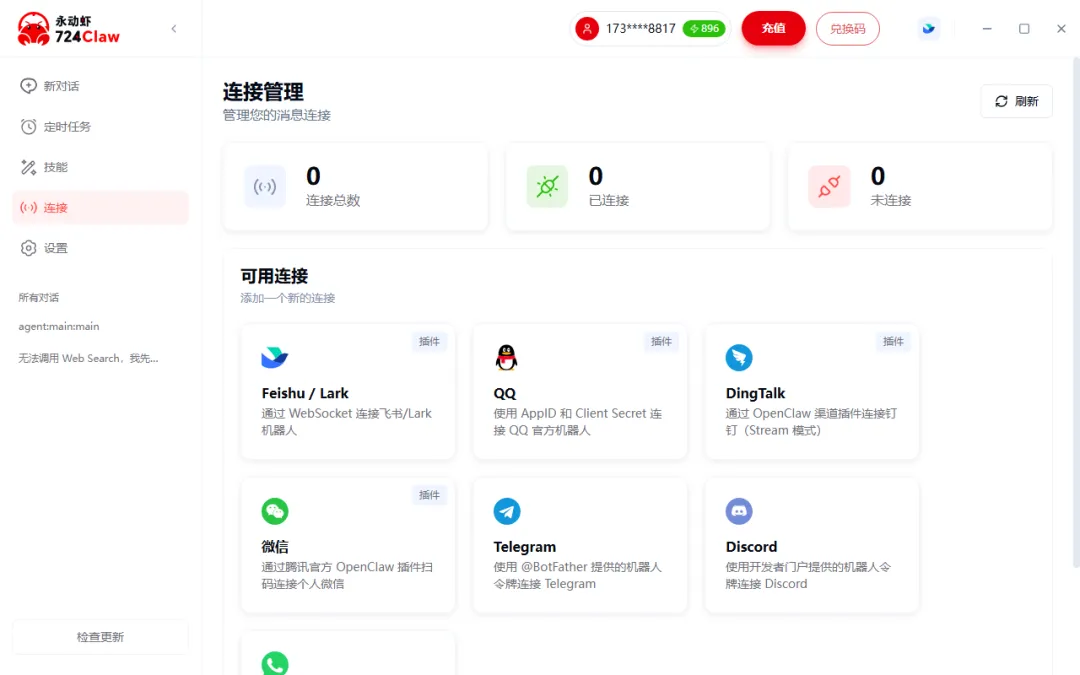Select the Discord connection title
1080x675 pixels.
751,547
